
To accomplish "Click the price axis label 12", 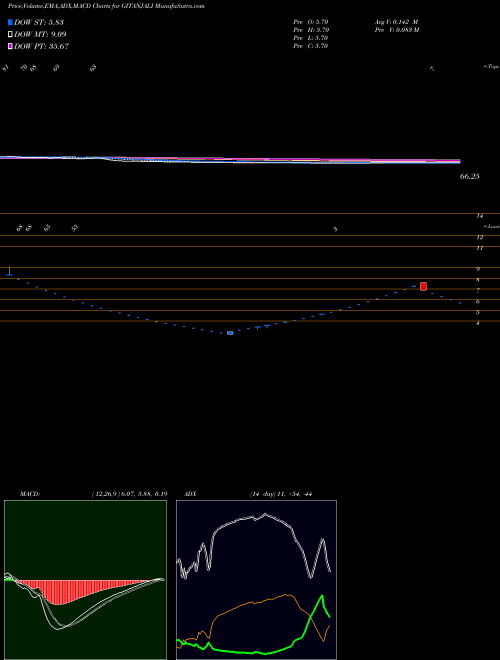I will click(479, 237).
